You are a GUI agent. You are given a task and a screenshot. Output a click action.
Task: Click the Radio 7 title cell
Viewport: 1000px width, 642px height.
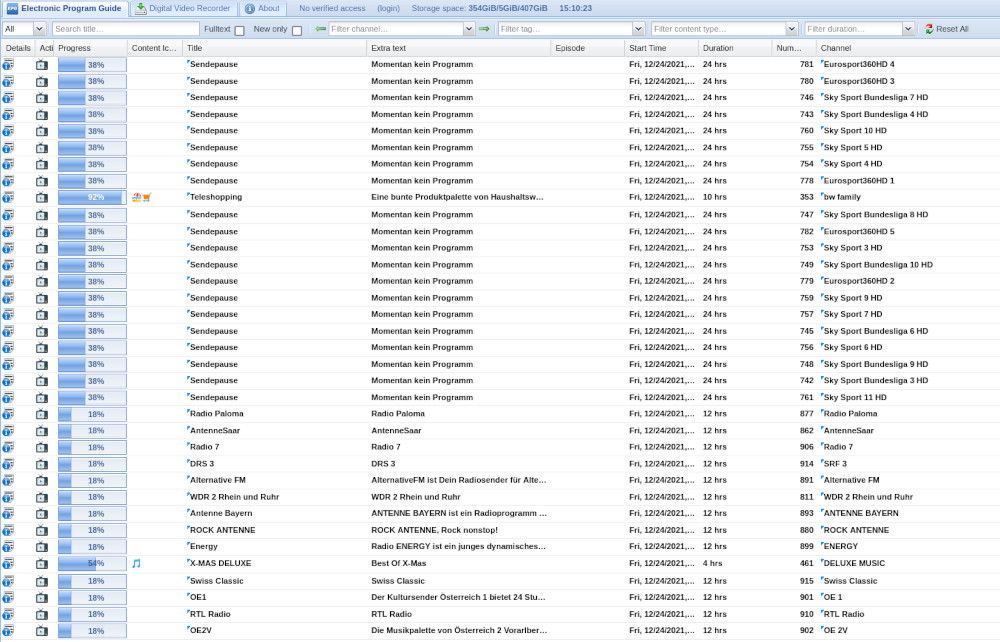(x=204, y=447)
